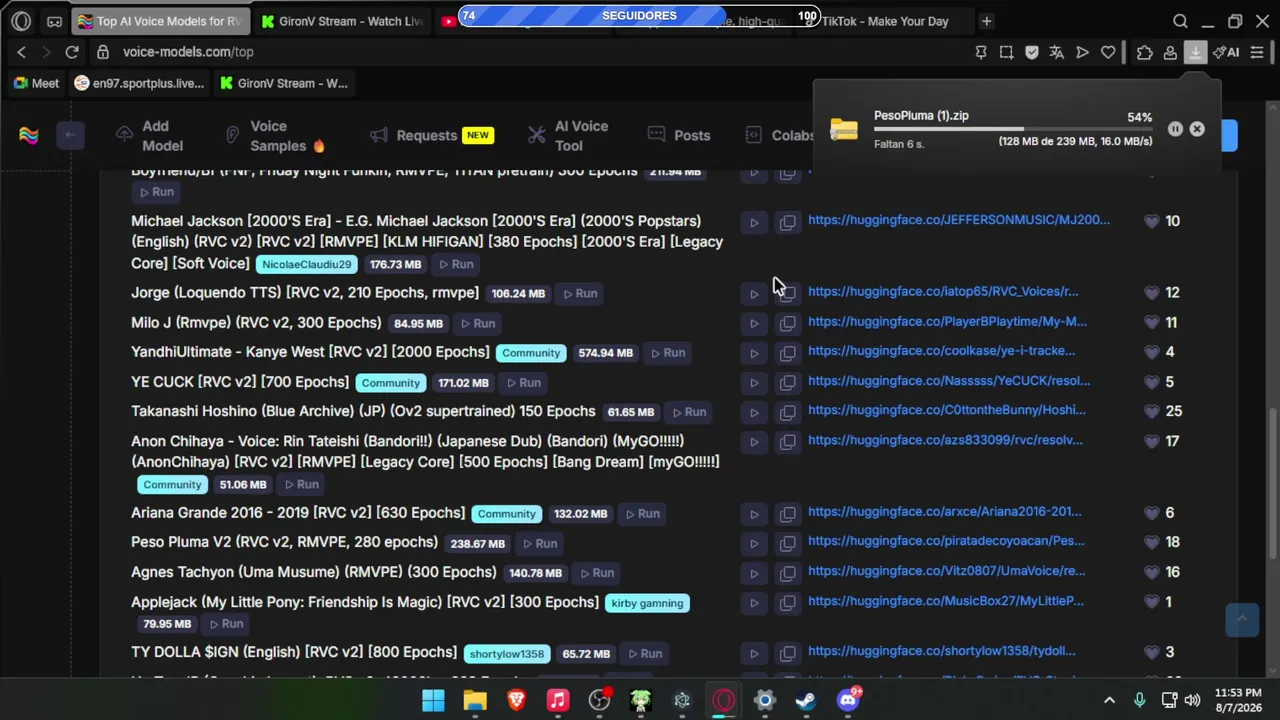Play the YE CUCK model sample
Screen dimensions: 1280x720
[x=754, y=382]
